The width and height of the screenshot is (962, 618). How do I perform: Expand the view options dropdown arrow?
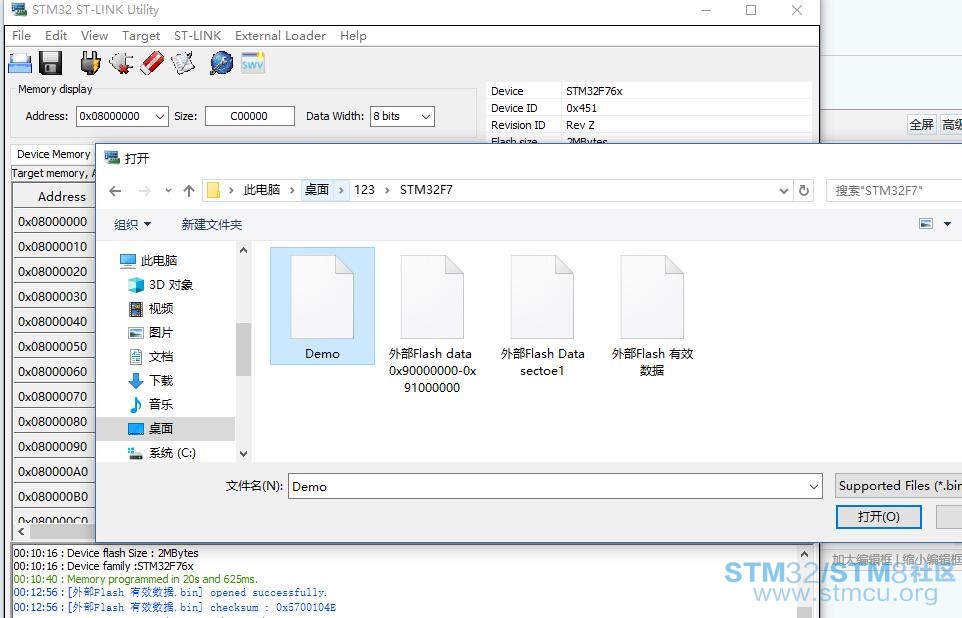click(x=947, y=224)
